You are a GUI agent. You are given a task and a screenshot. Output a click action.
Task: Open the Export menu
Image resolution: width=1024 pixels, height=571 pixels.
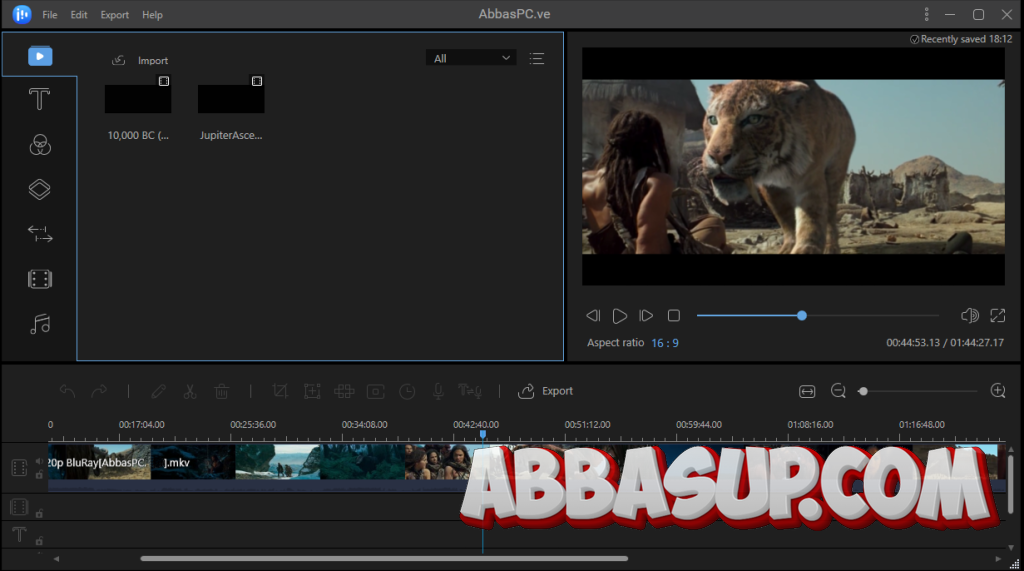tap(114, 14)
